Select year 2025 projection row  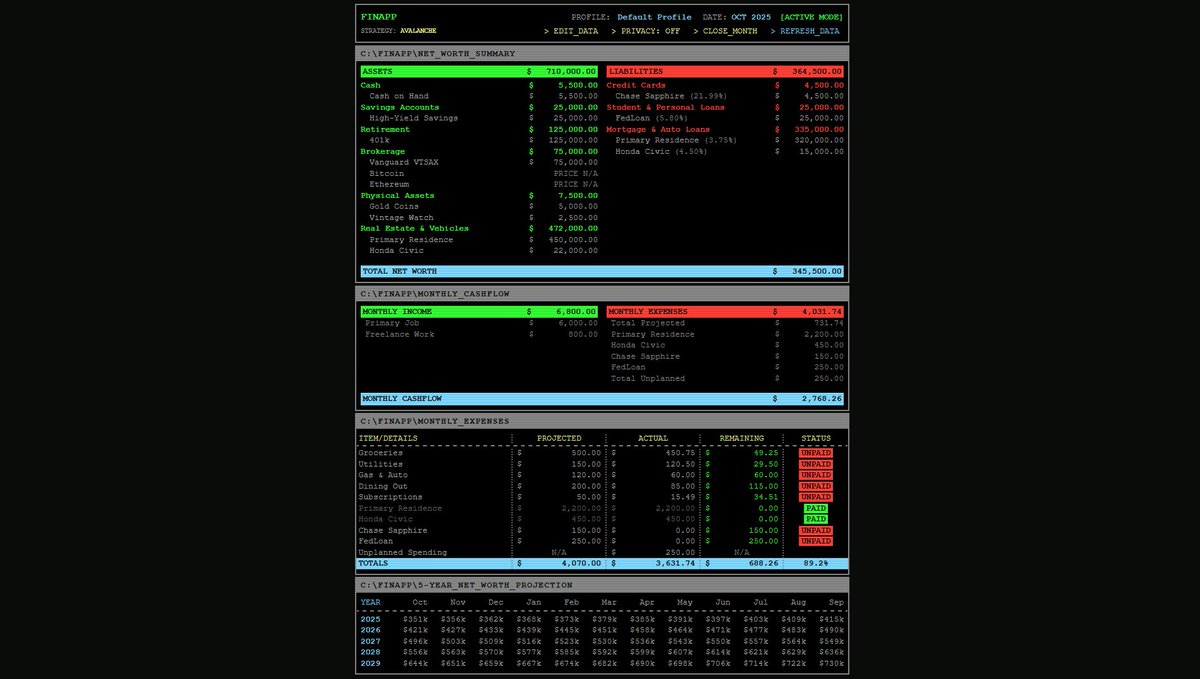602,619
